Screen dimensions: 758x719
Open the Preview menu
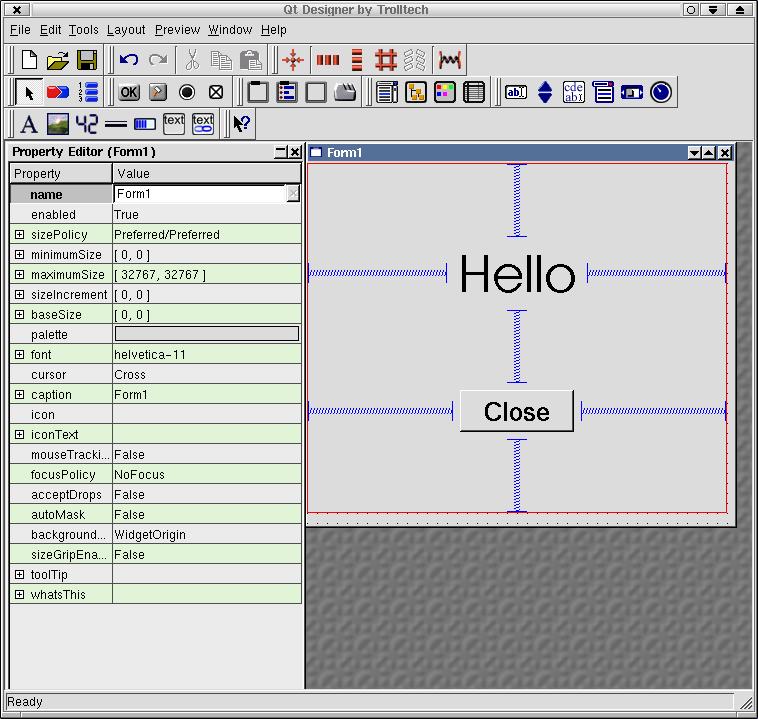tap(177, 30)
